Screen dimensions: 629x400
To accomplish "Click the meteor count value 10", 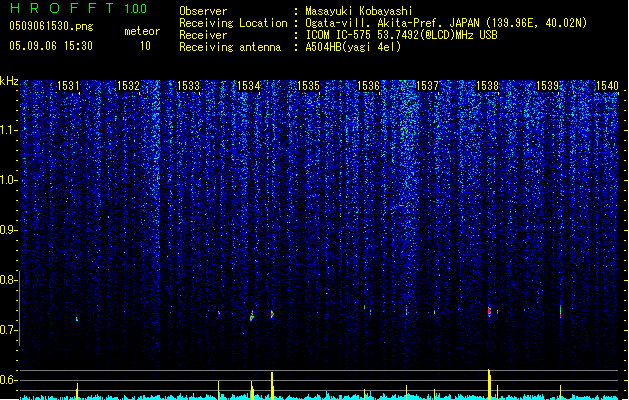I will tap(145, 46).
